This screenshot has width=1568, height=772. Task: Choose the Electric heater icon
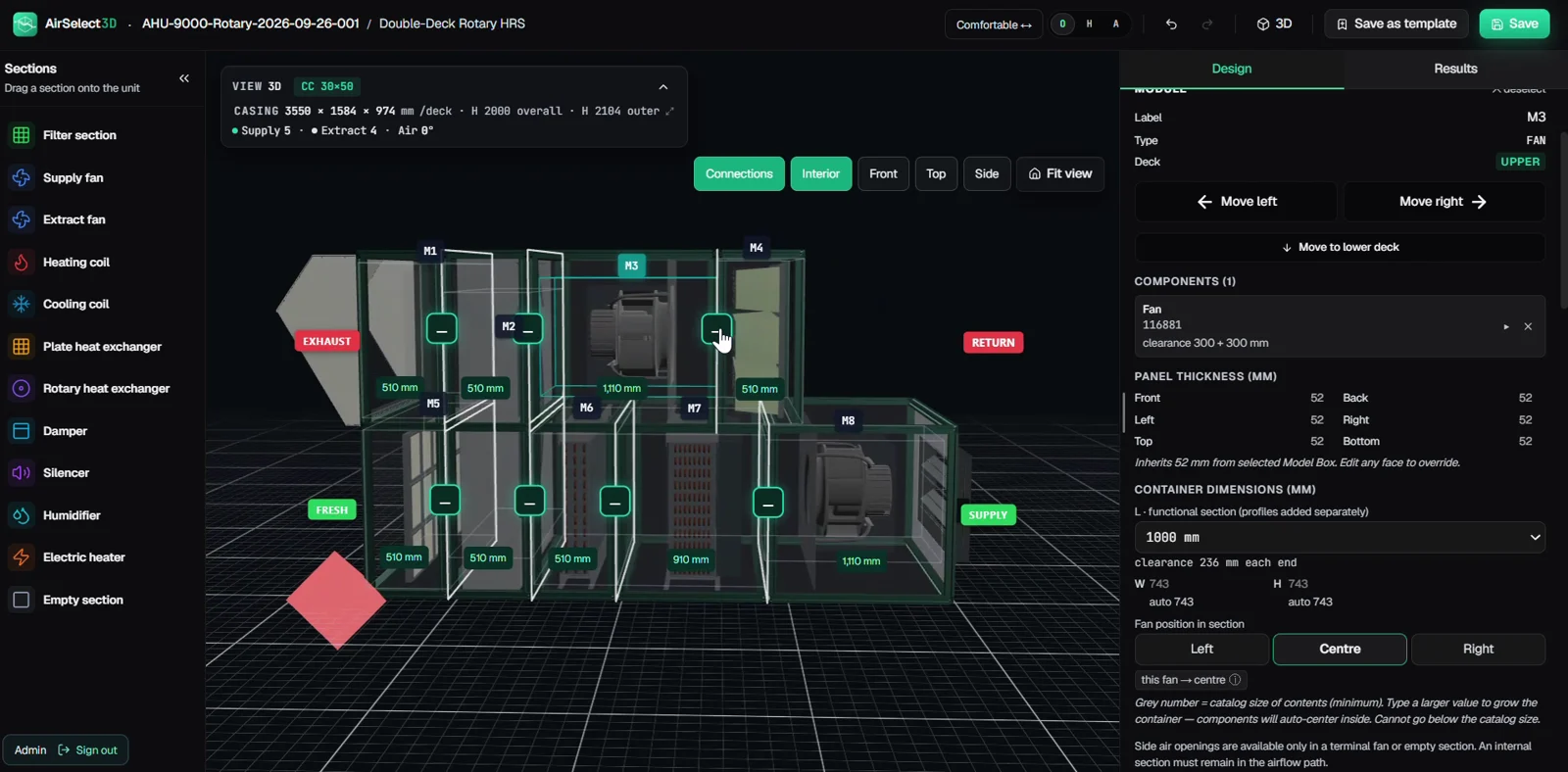tap(22, 556)
